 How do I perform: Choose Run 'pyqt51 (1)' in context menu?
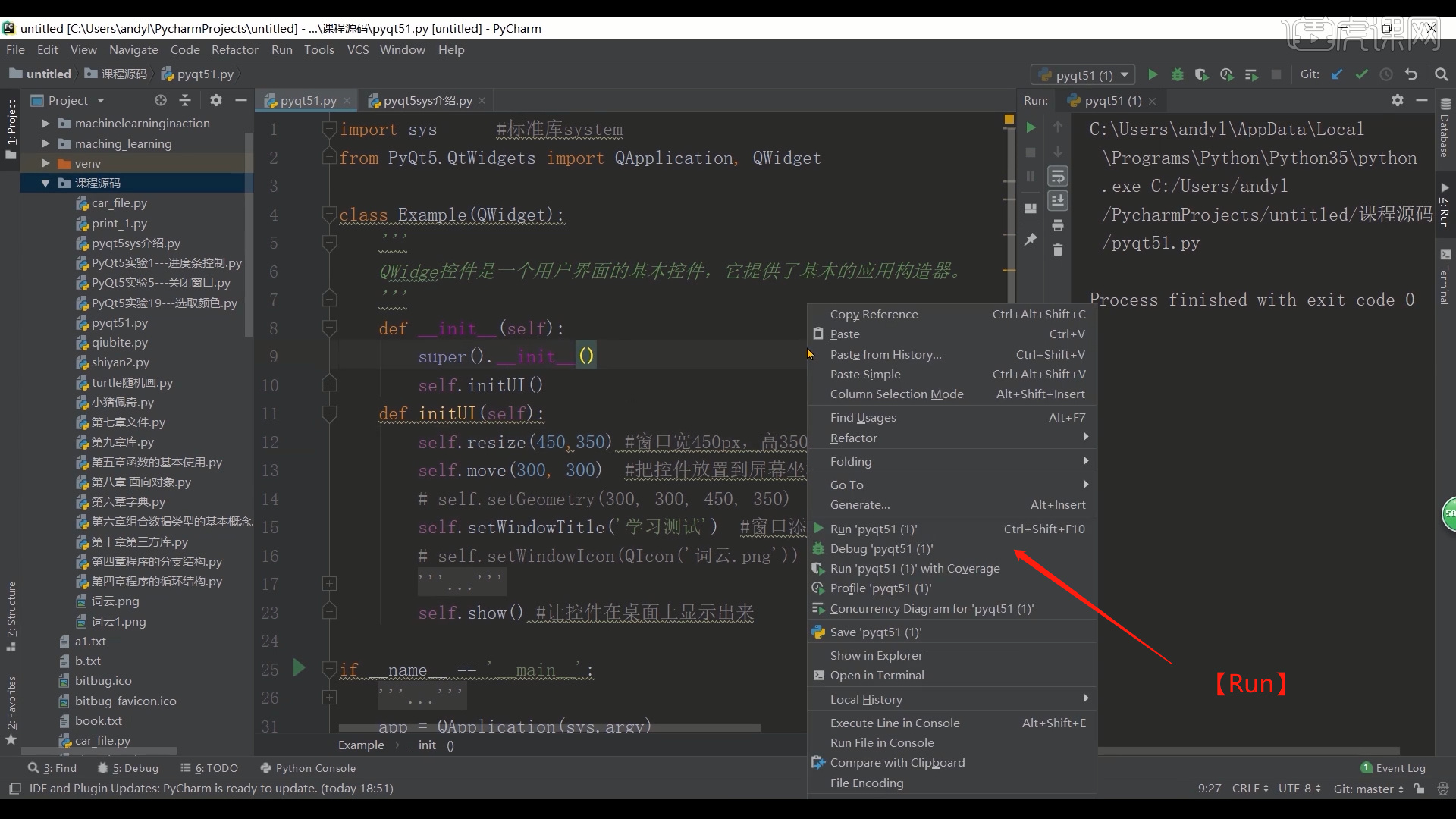952,529
